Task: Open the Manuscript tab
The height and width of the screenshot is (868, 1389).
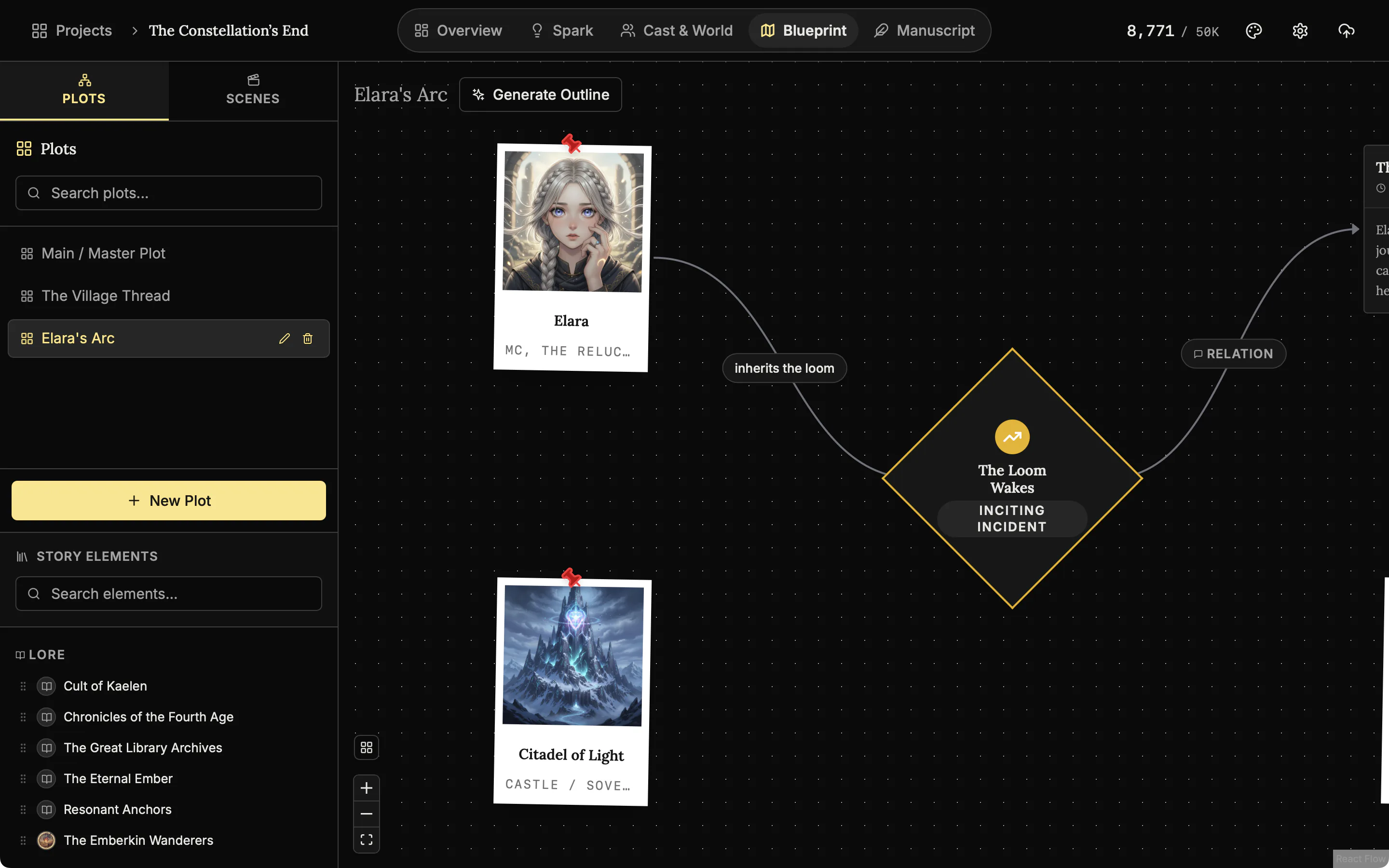Action: 924,30
